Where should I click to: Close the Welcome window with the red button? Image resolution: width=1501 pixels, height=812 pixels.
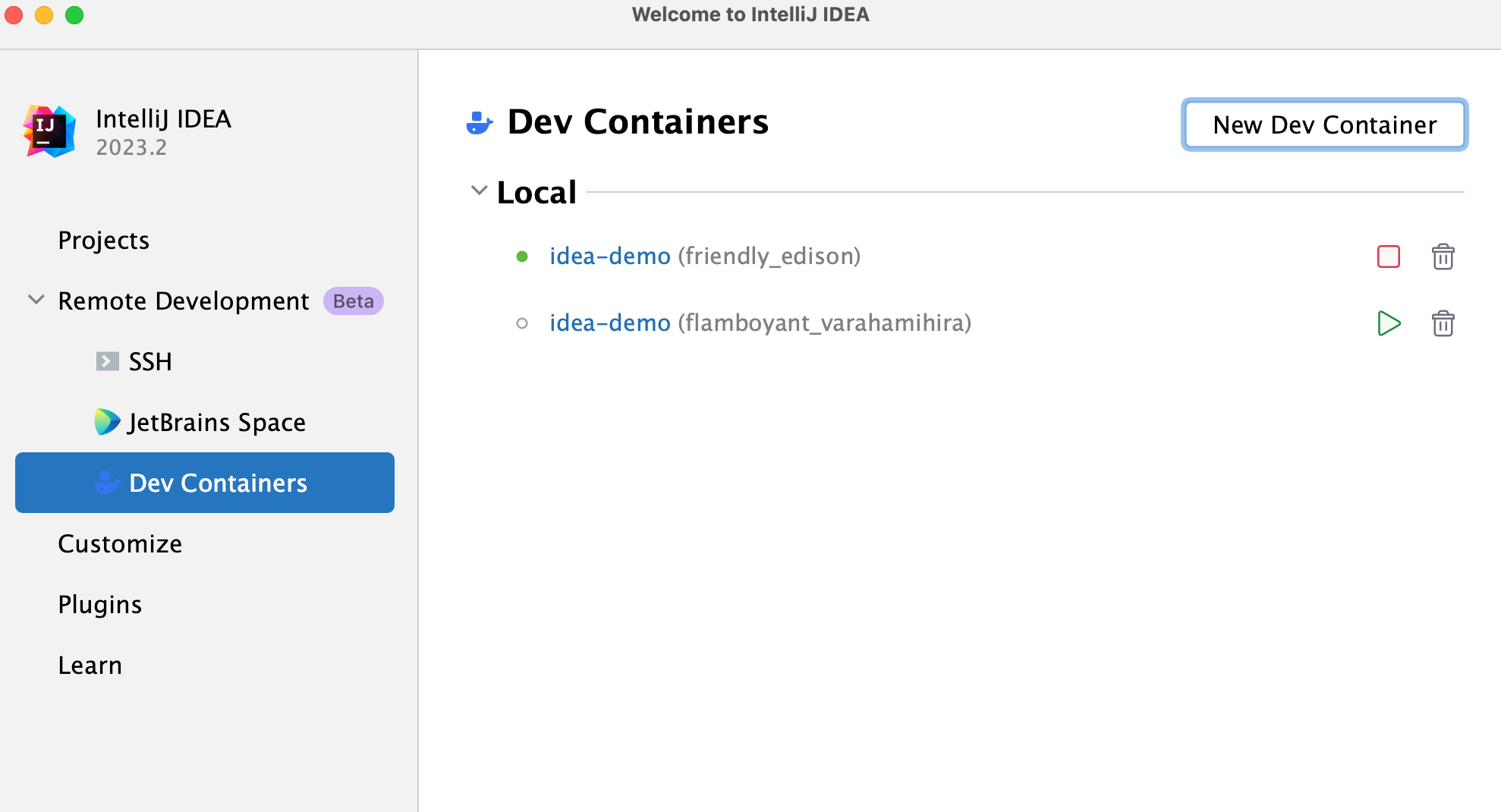pyautogui.click(x=14, y=14)
